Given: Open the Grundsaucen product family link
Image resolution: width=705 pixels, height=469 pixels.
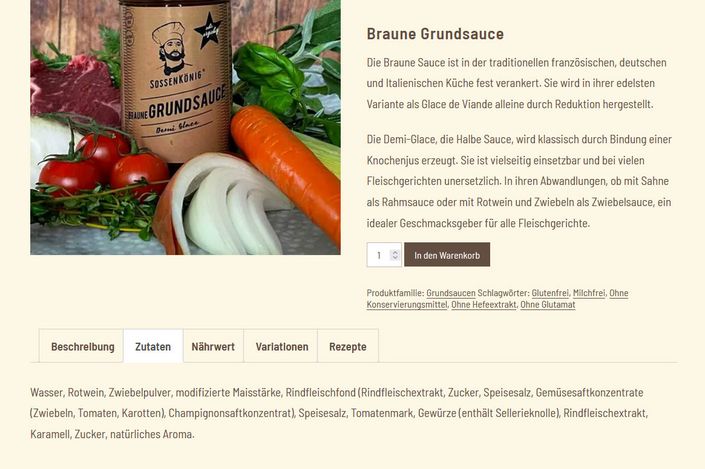Looking at the screenshot, I should (x=451, y=293).
